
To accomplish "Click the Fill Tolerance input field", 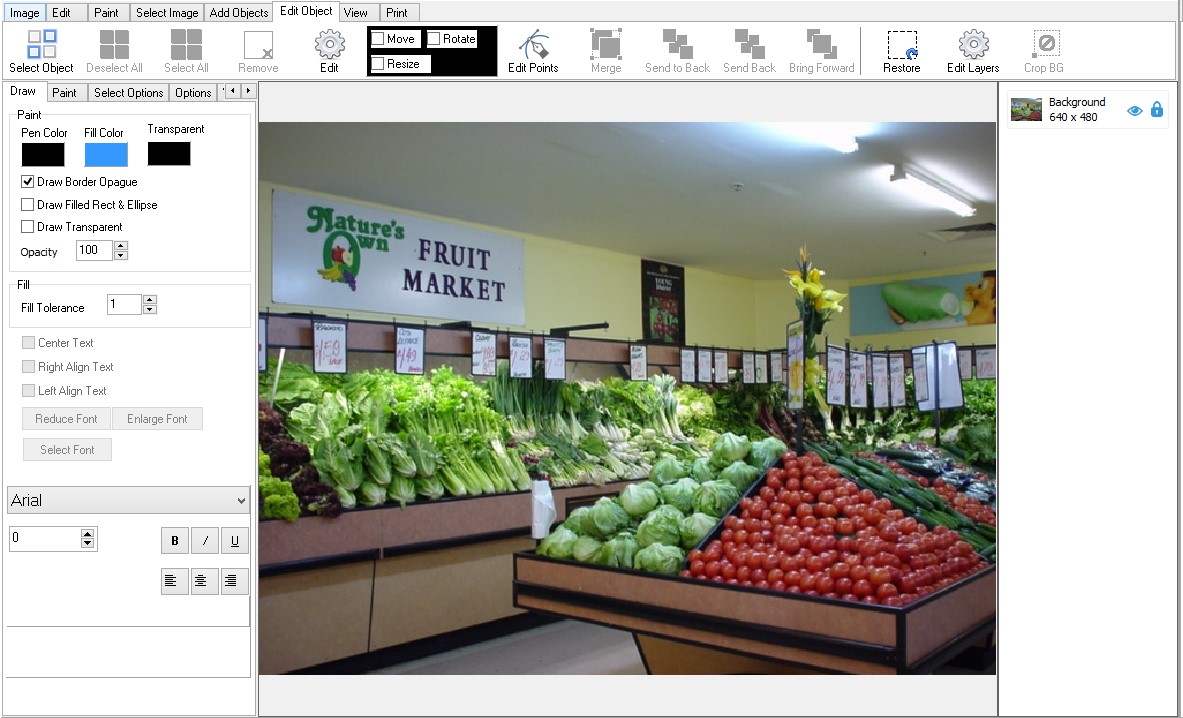I will coord(124,304).
